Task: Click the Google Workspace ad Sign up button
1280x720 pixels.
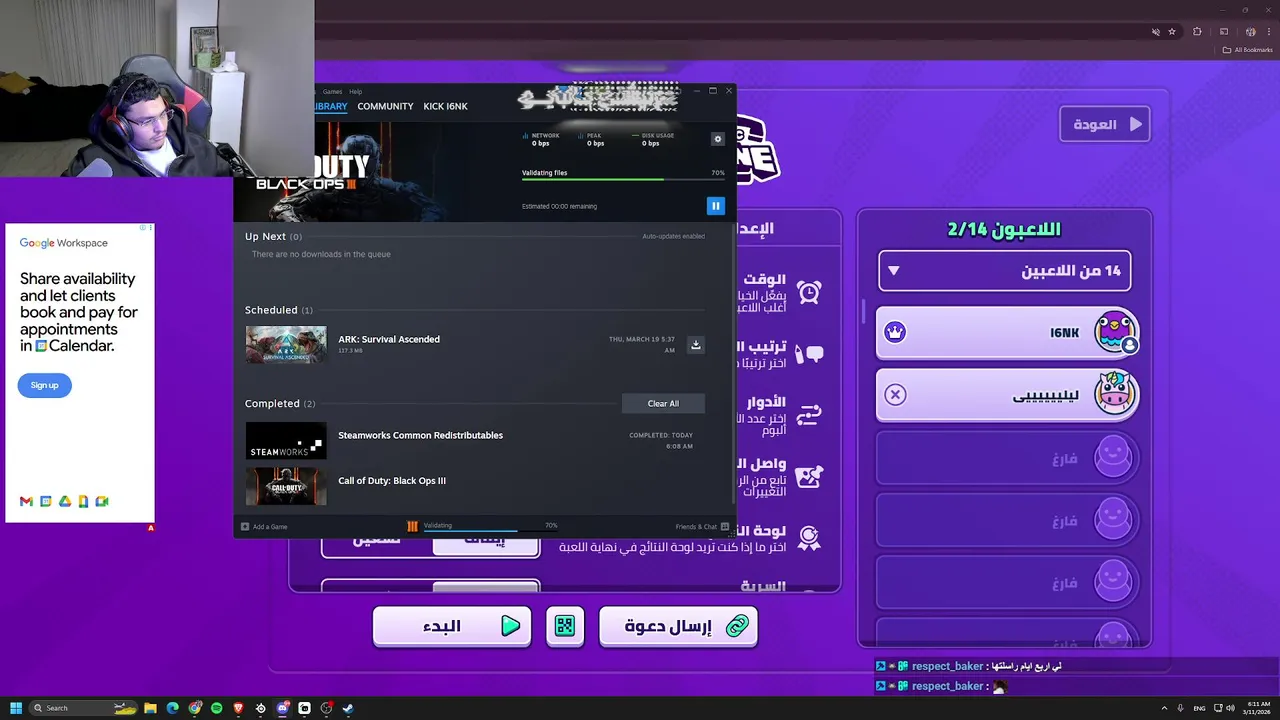Action: 44,385
